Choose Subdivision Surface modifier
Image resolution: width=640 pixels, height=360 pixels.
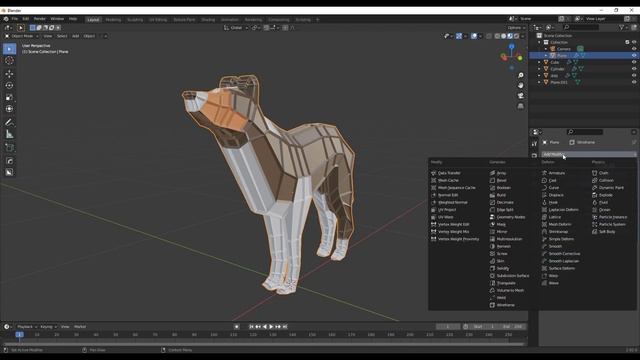pyautogui.click(x=510, y=276)
